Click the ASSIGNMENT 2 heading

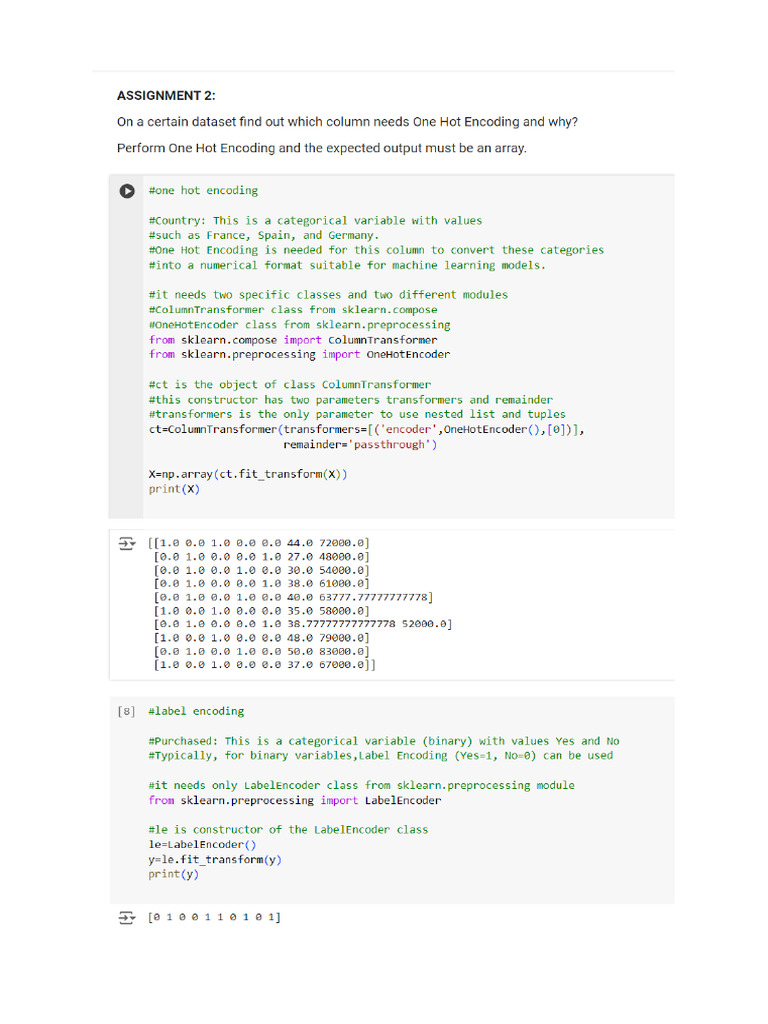(166, 96)
